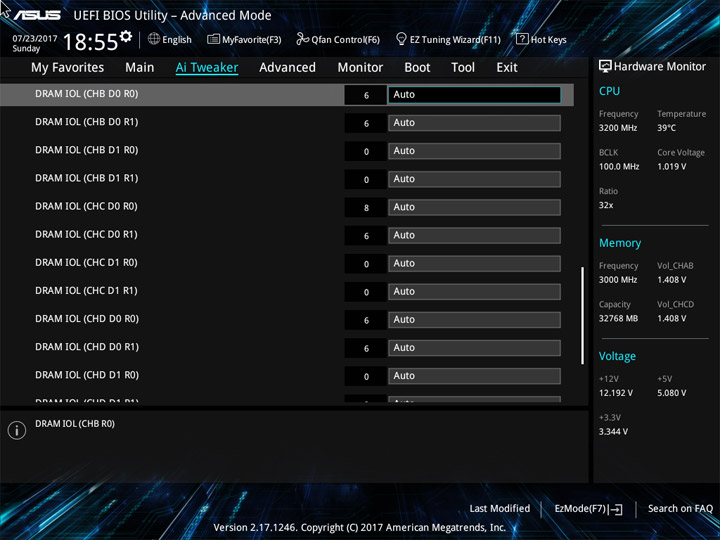Viewport: 720px width, 540px height.
Task: Click Auto field for DRAM IOL (CHC D0 R1)
Action: pos(474,235)
